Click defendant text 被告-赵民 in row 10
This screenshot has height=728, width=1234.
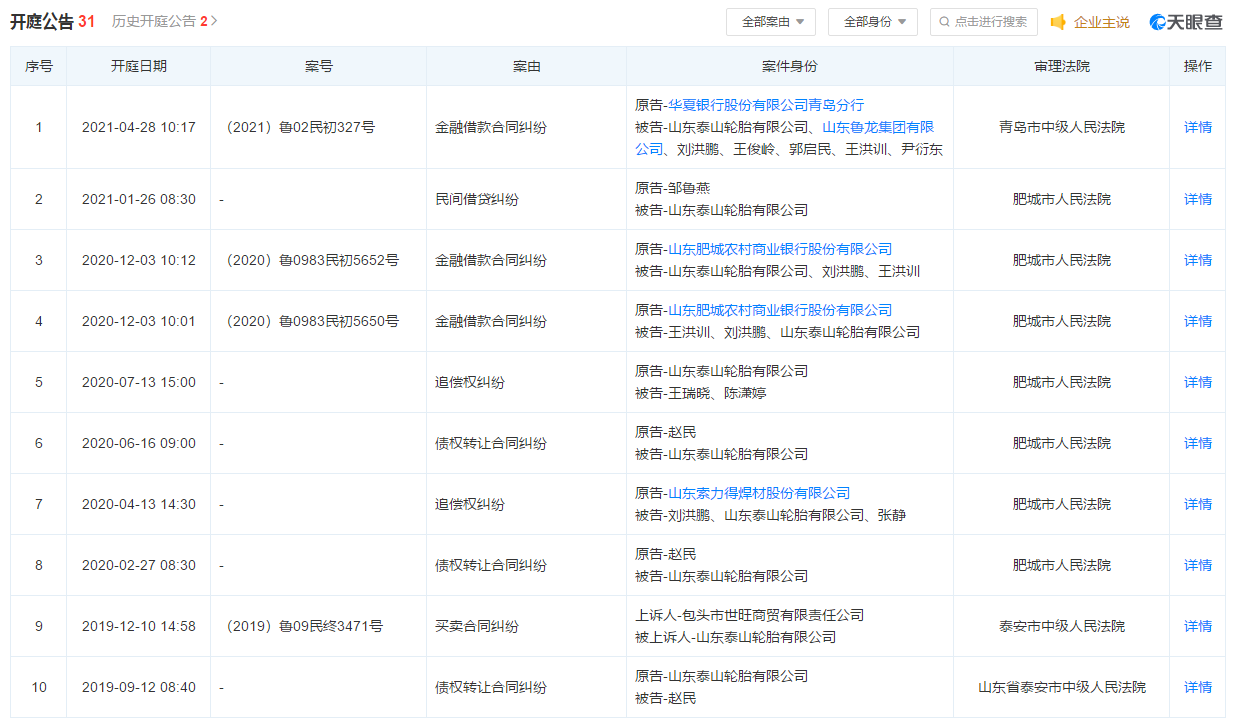(666, 698)
